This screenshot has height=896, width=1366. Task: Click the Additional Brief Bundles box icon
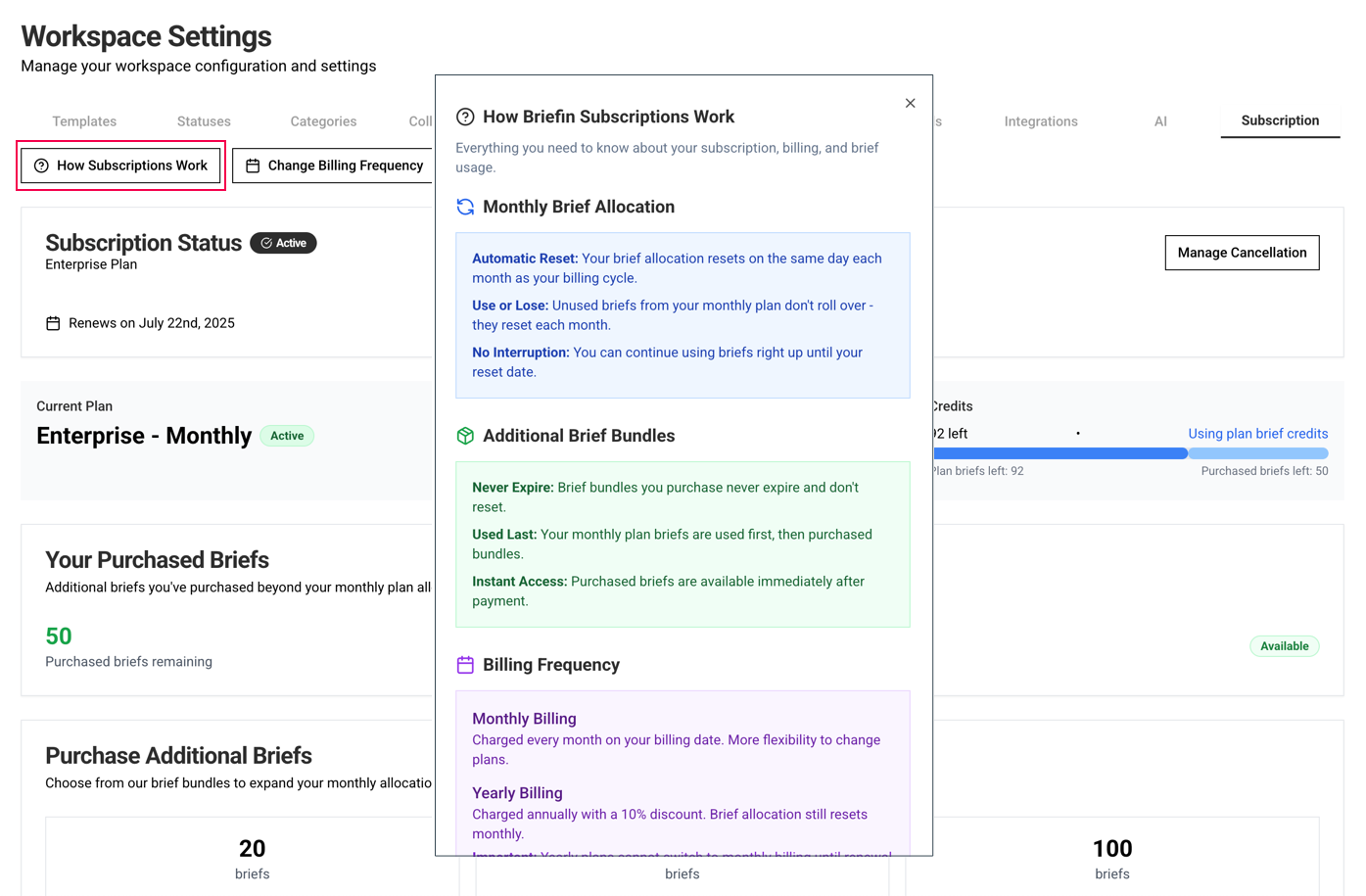(465, 436)
